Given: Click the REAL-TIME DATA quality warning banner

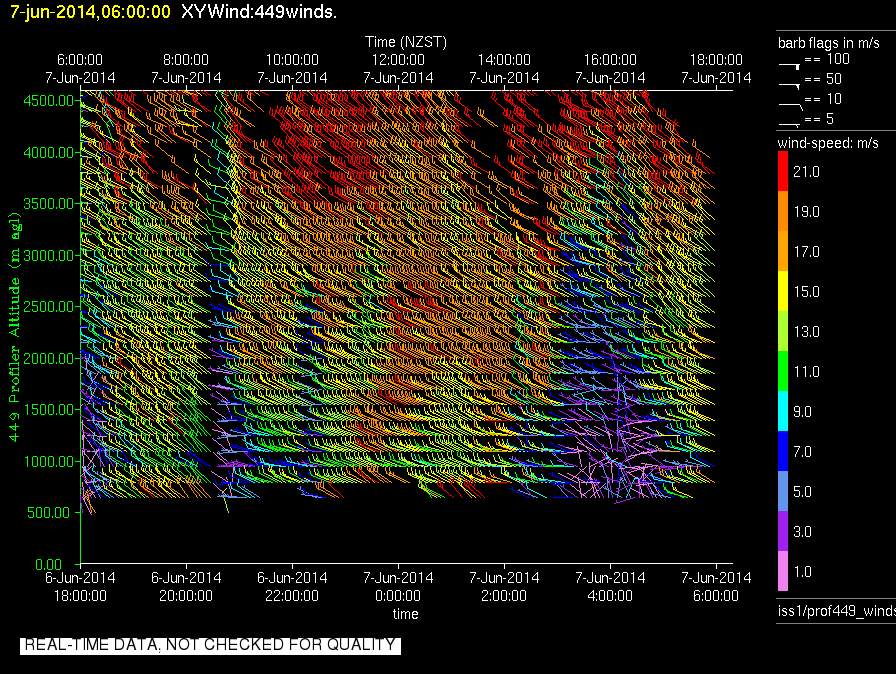Looking at the screenshot, I should [x=210, y=645].
